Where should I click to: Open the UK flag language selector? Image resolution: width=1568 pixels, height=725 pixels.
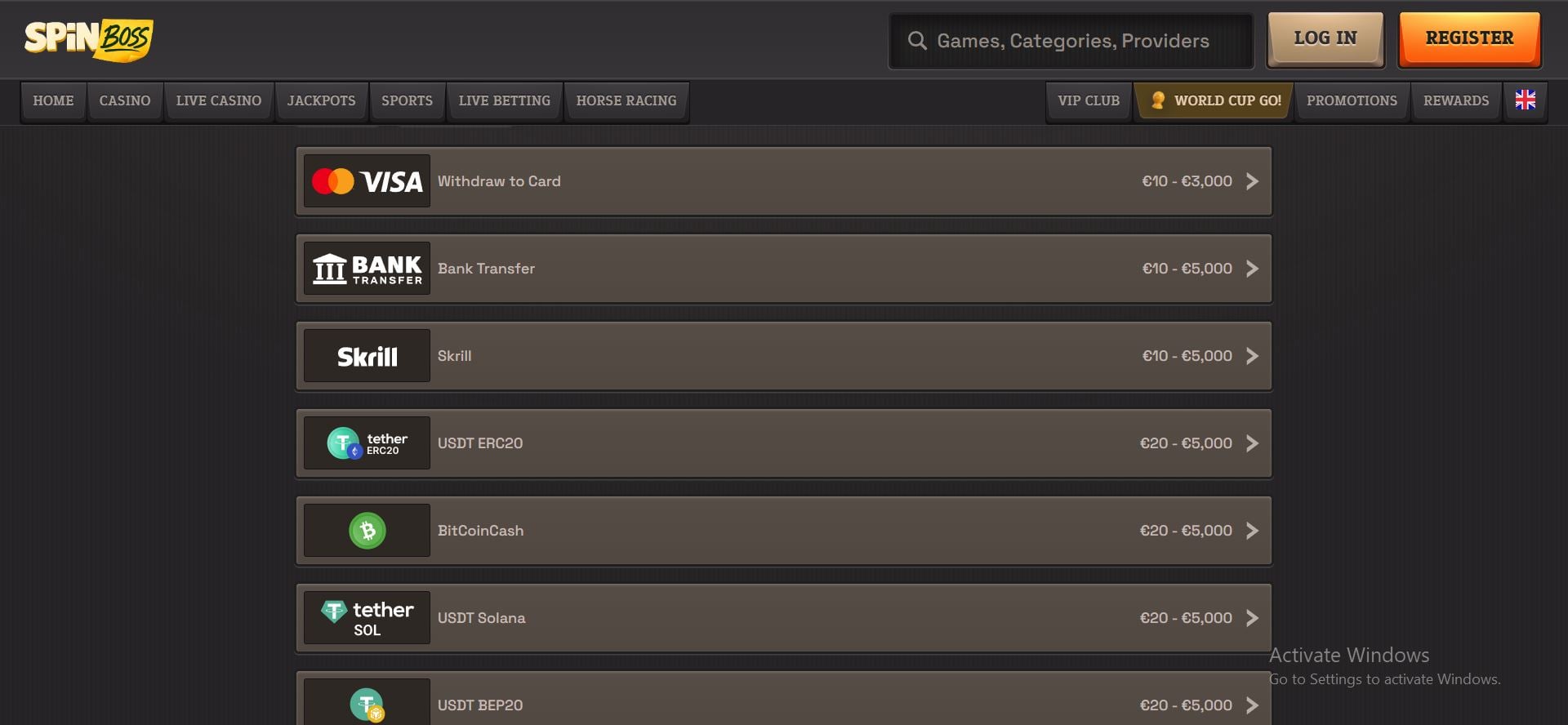[x=1525, y=100]
